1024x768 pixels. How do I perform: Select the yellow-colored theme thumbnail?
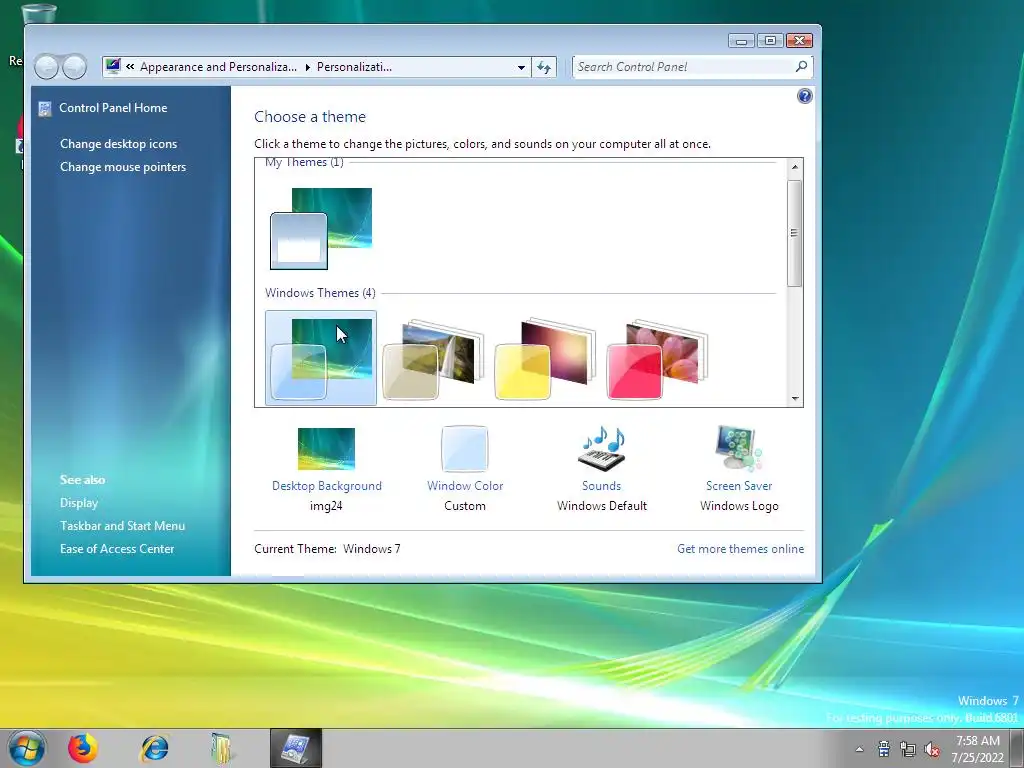click(545, 359)
